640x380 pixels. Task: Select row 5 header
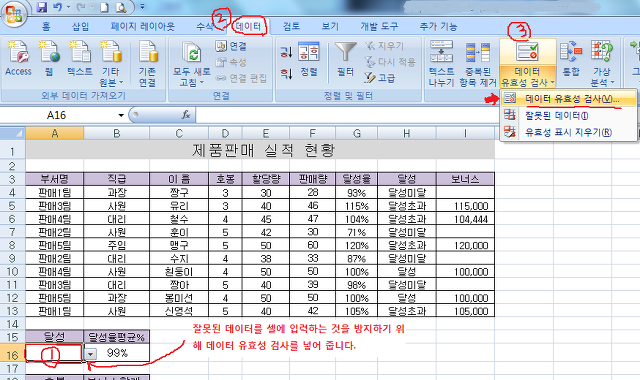pyautogui.click(x=12, y=206)
